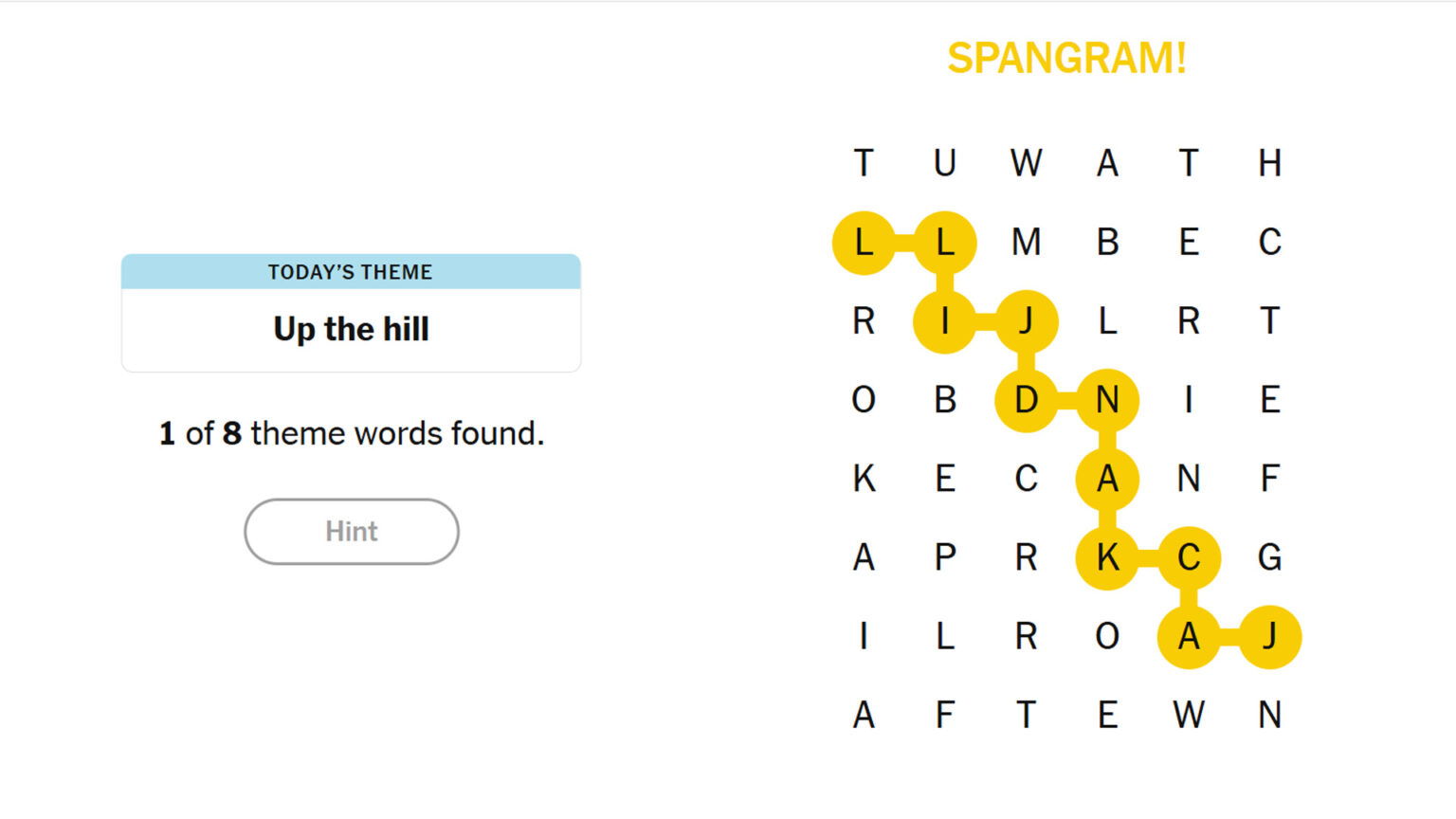Select the letter T in the top-left corner
Viewport: 1456px width, 819px height.
pos(864,163)
